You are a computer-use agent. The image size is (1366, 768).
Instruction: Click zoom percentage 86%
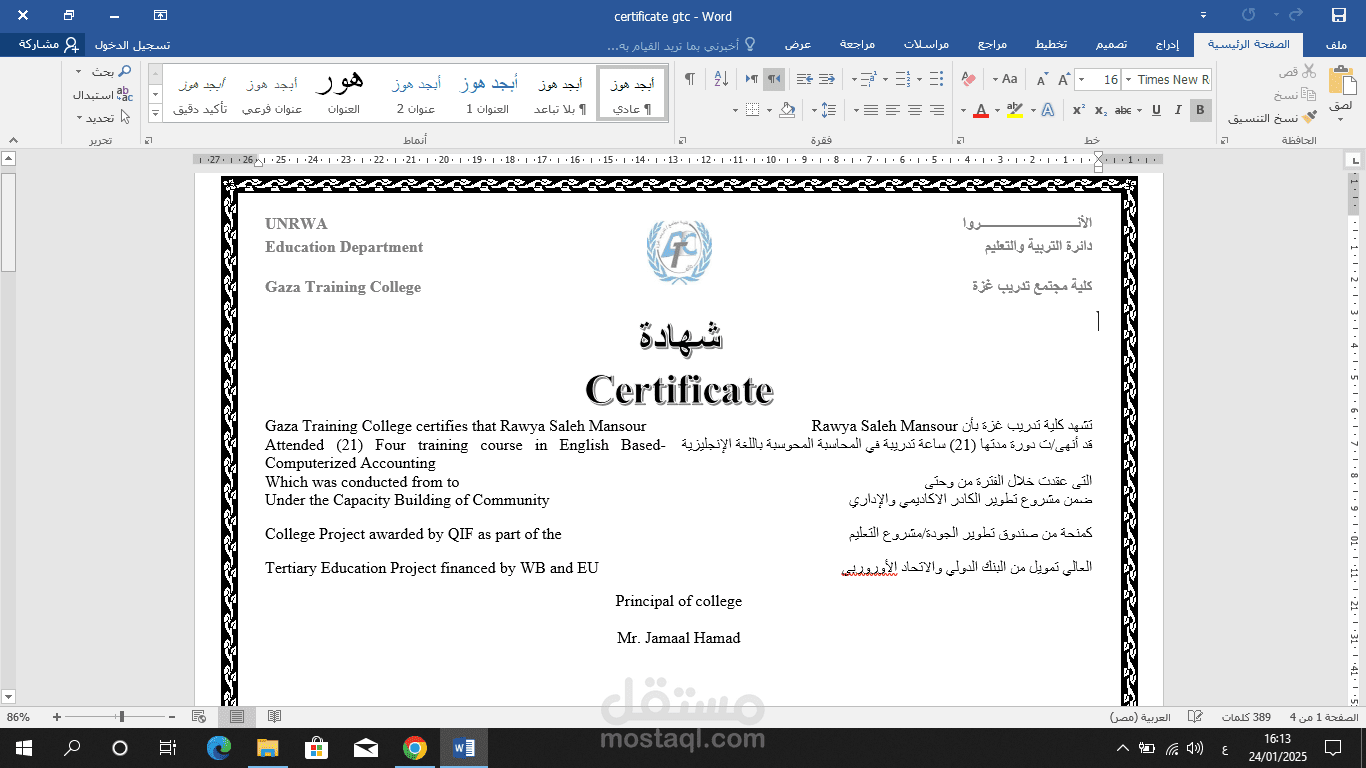click(18, 717)
